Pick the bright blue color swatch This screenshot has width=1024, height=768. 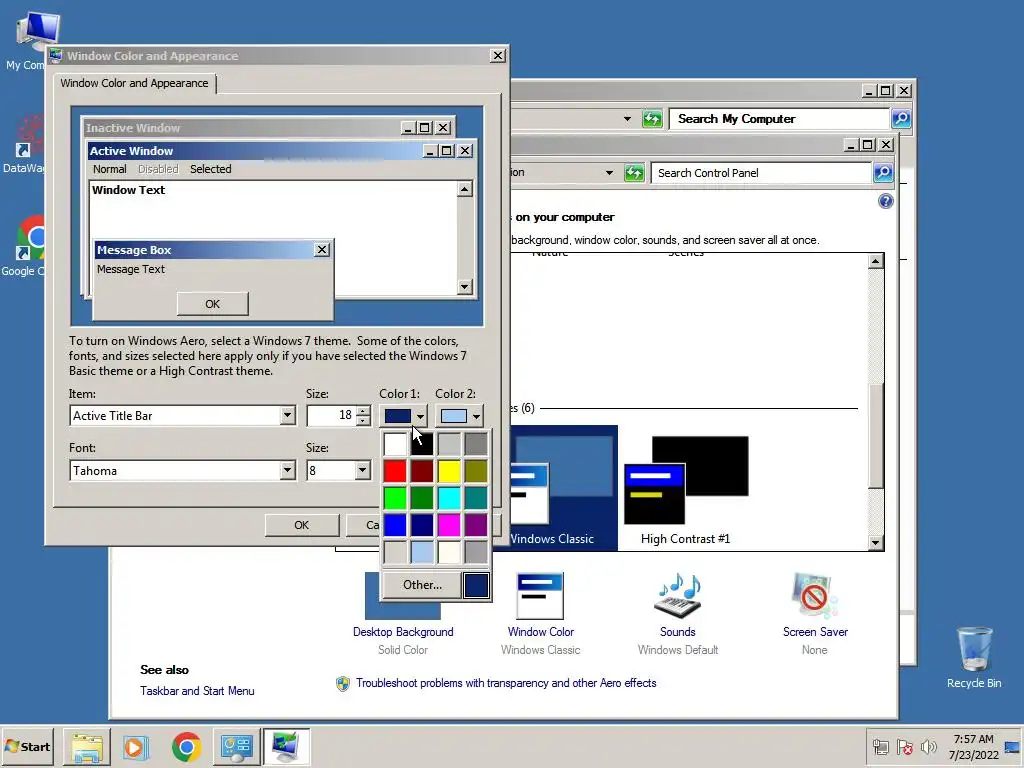tap(395, 524)
